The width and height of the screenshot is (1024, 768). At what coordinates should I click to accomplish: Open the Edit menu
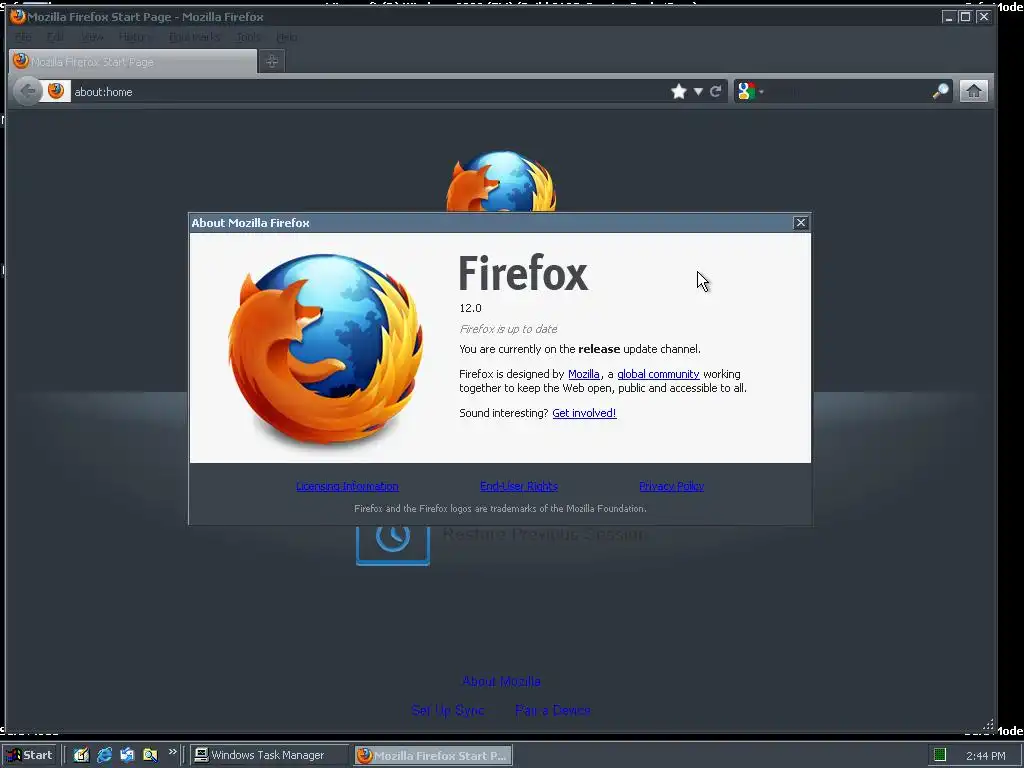pyautogui.click(x=56, y=37)
